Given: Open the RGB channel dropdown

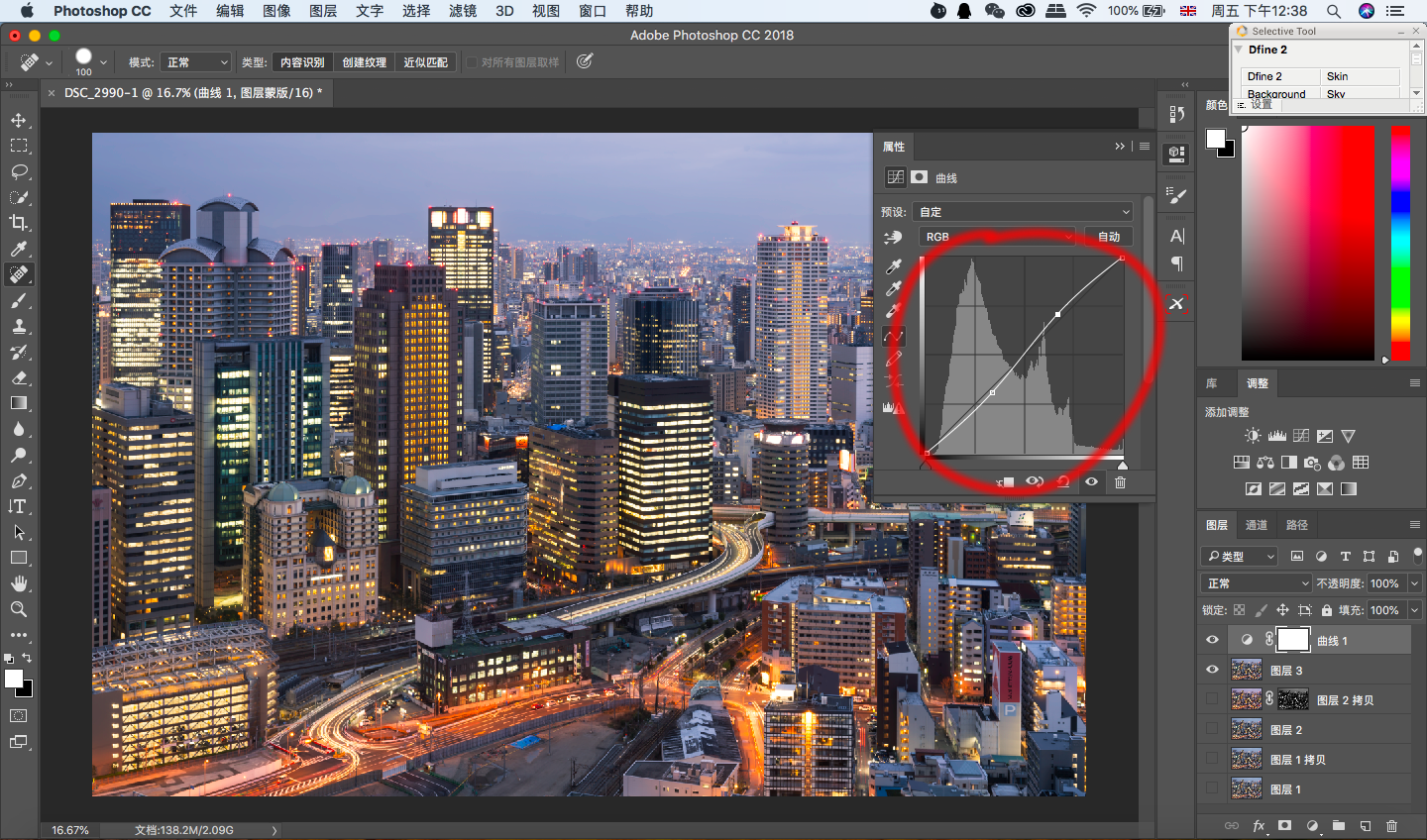Looking at the screenshot, I should pyautogui.click(x=996, y=237).
